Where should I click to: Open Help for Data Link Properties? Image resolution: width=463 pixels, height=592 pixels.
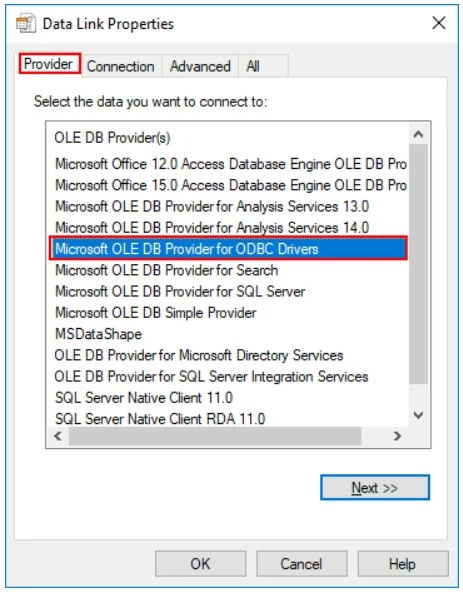(403, 564)
